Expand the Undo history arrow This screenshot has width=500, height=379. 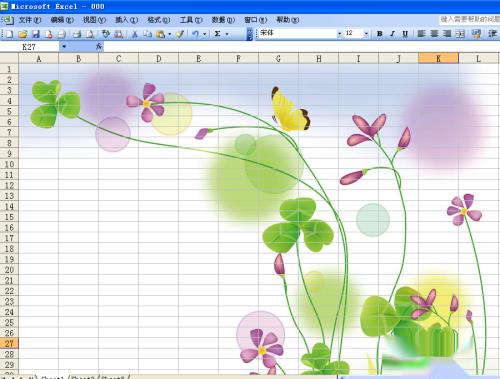204,34
